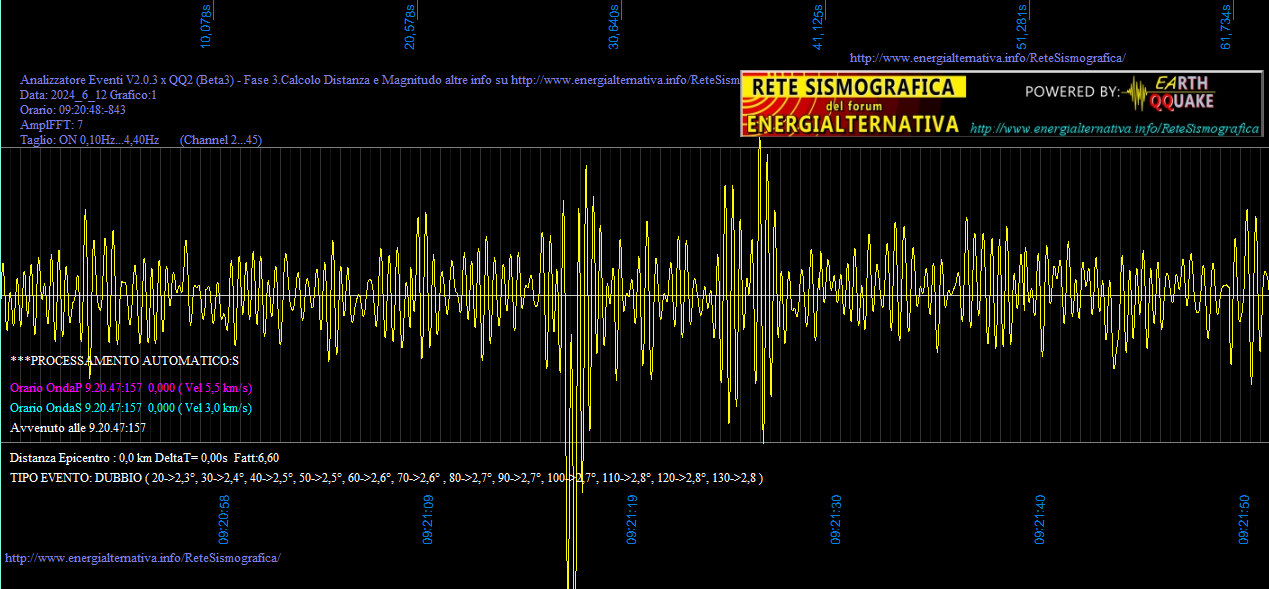Image resolution: width=1269 pixels, height=589 pixels.
Task: Select the 61,734s time axis label
Action: coord(1226,27)
